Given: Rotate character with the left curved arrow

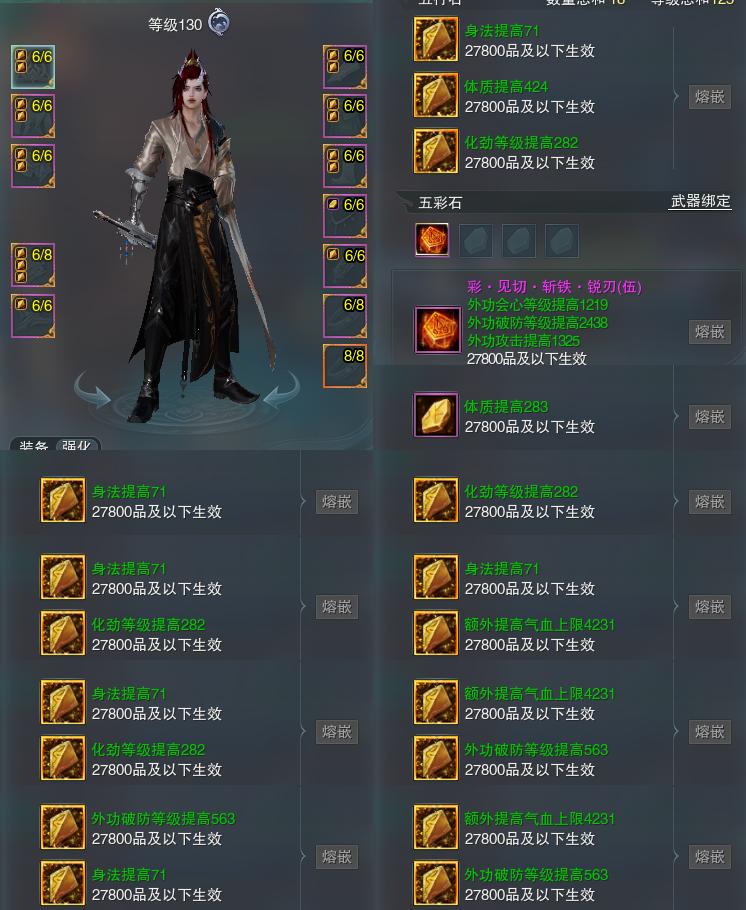Looking at the screenshot, I should pos(92,389).
